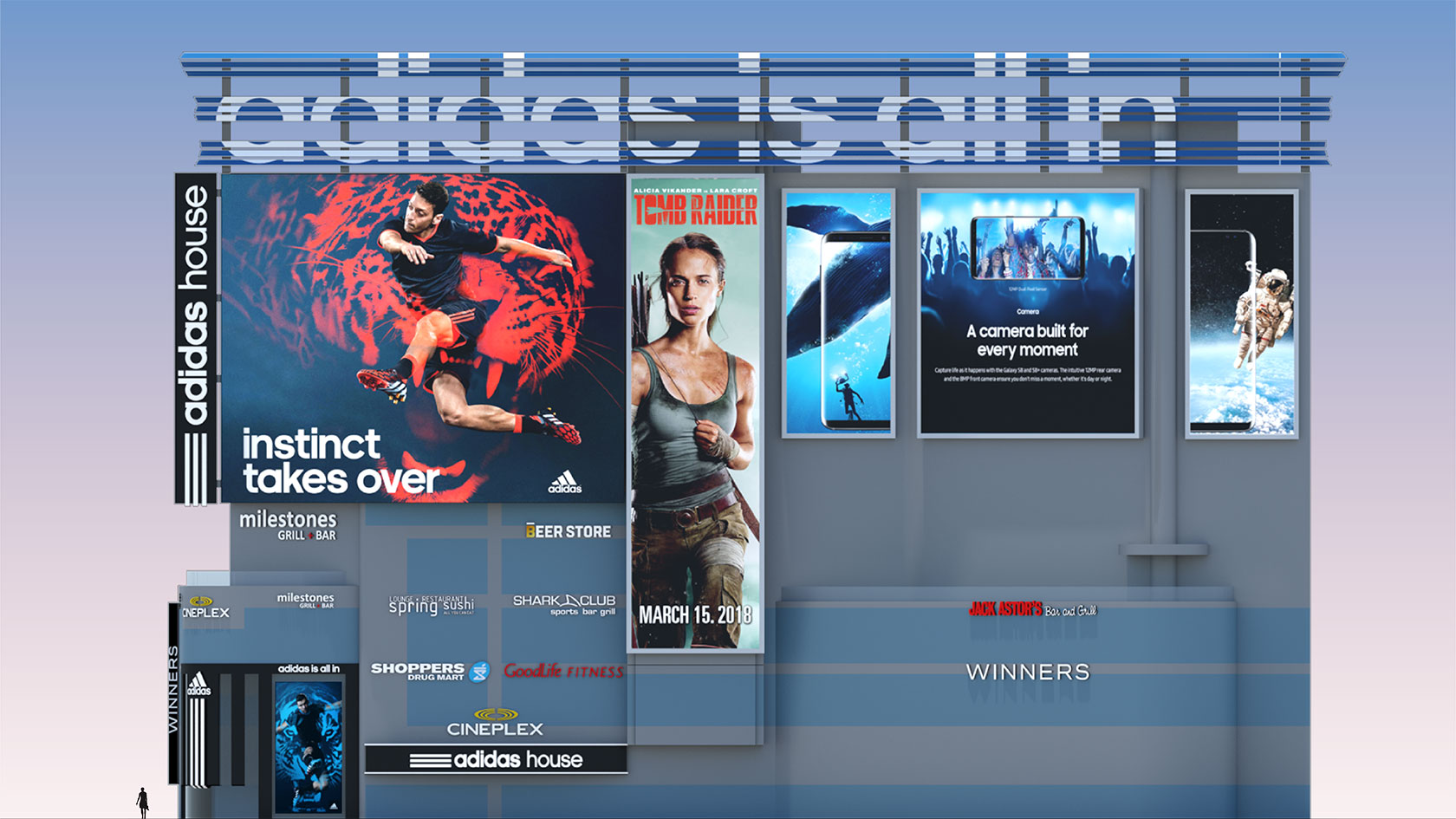1456x819 pixels.
Task: Select the blue tiger poster at entrance
Action: click(x=309, y=746)
